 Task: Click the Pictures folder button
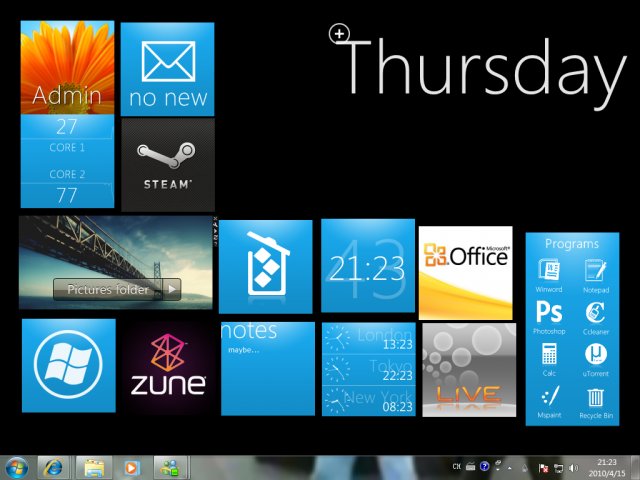tap(108, 289)
